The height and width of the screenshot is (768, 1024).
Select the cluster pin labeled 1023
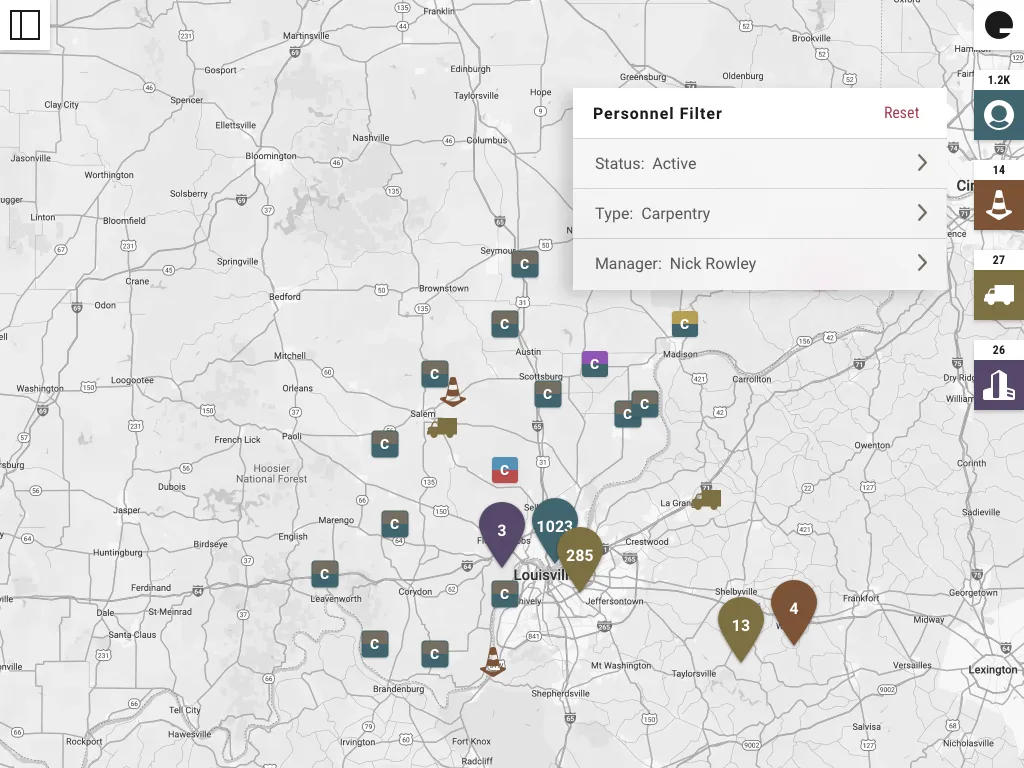coord(554,525)
